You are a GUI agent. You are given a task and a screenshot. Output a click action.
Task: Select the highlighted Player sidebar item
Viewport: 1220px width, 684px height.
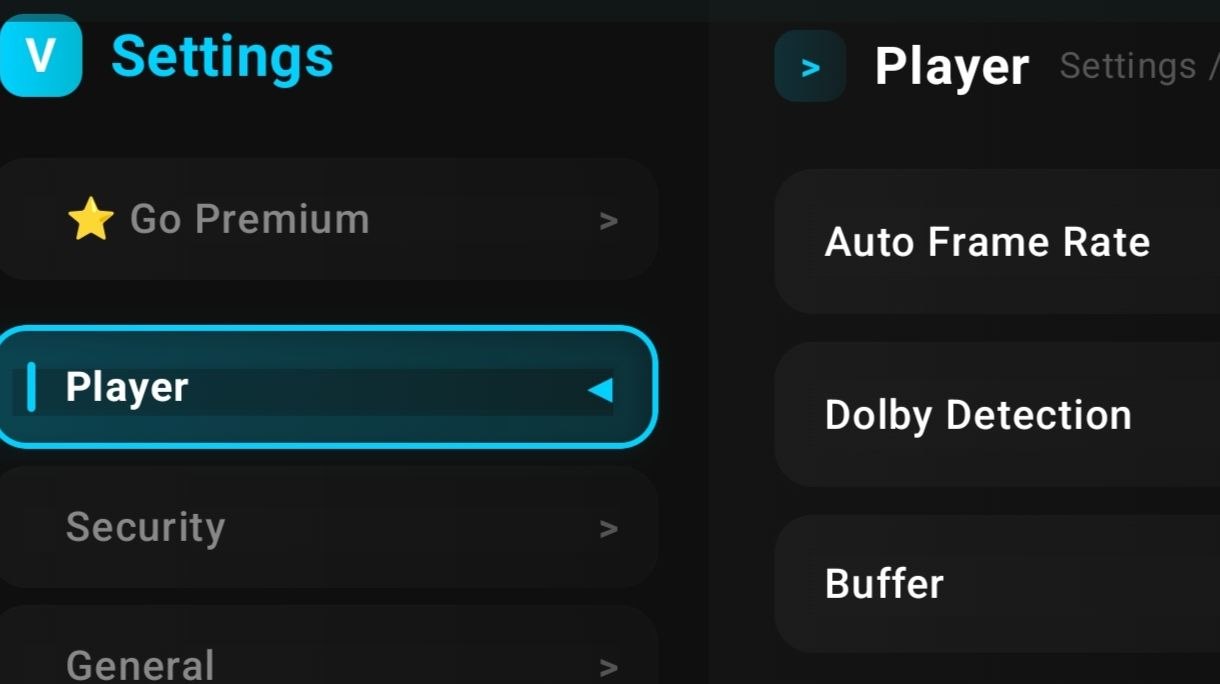[x=326, y=387]
